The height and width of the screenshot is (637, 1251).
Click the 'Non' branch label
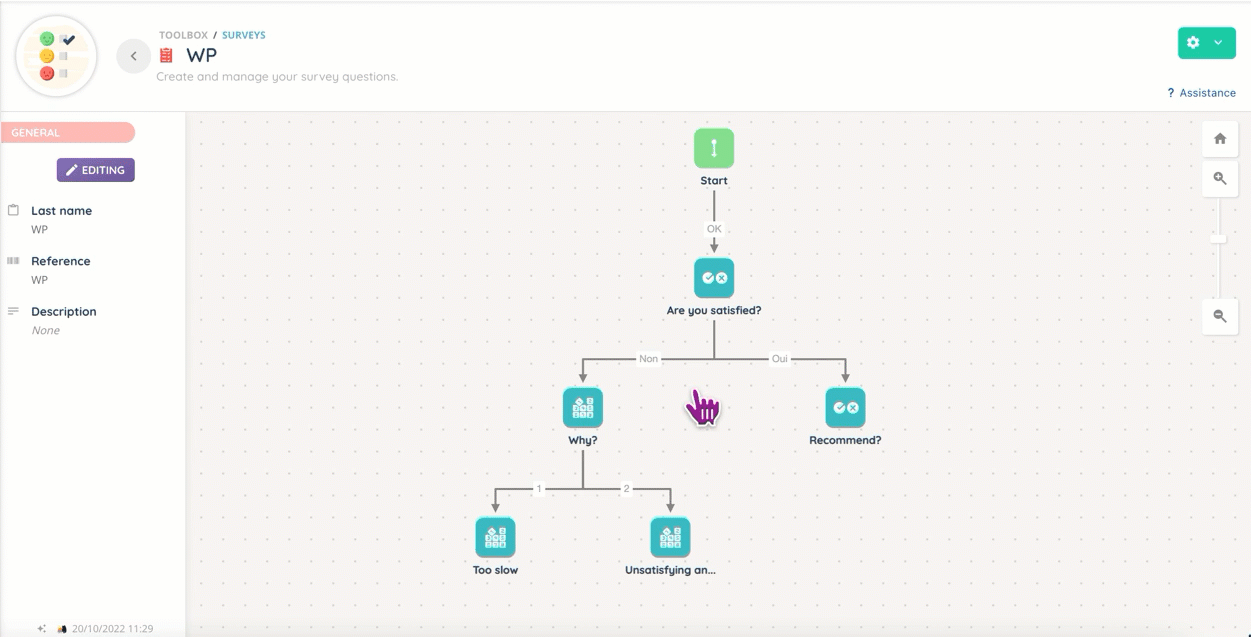pos(648,358)
